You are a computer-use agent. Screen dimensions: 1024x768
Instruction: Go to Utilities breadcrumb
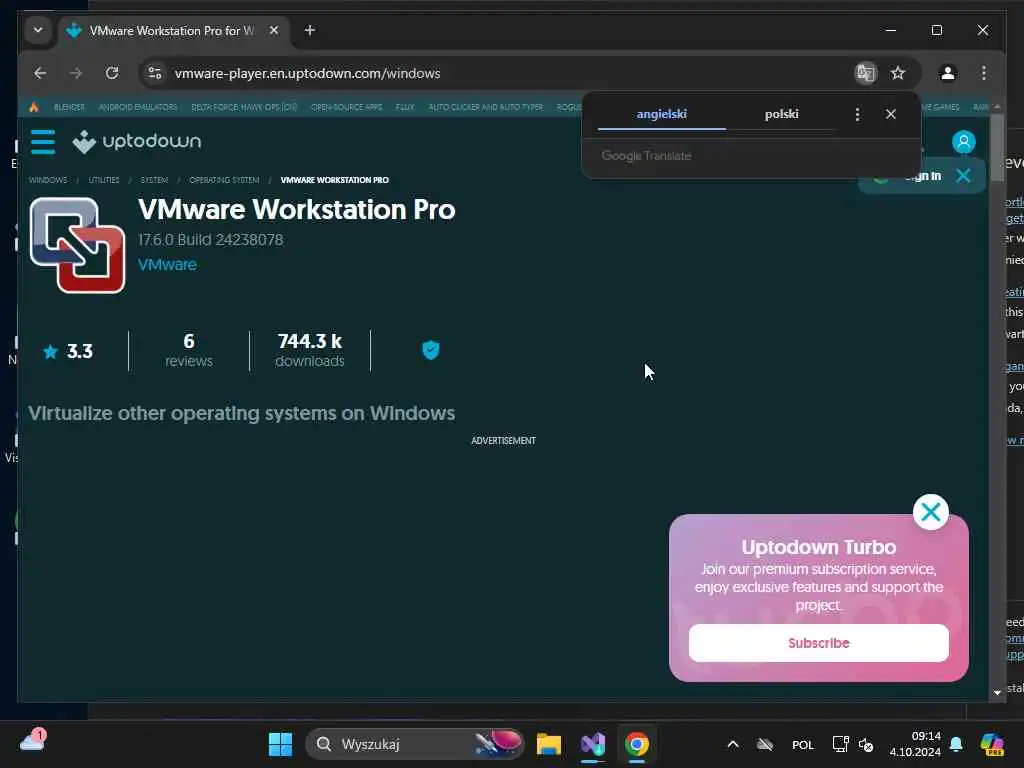tap(104, 180)
